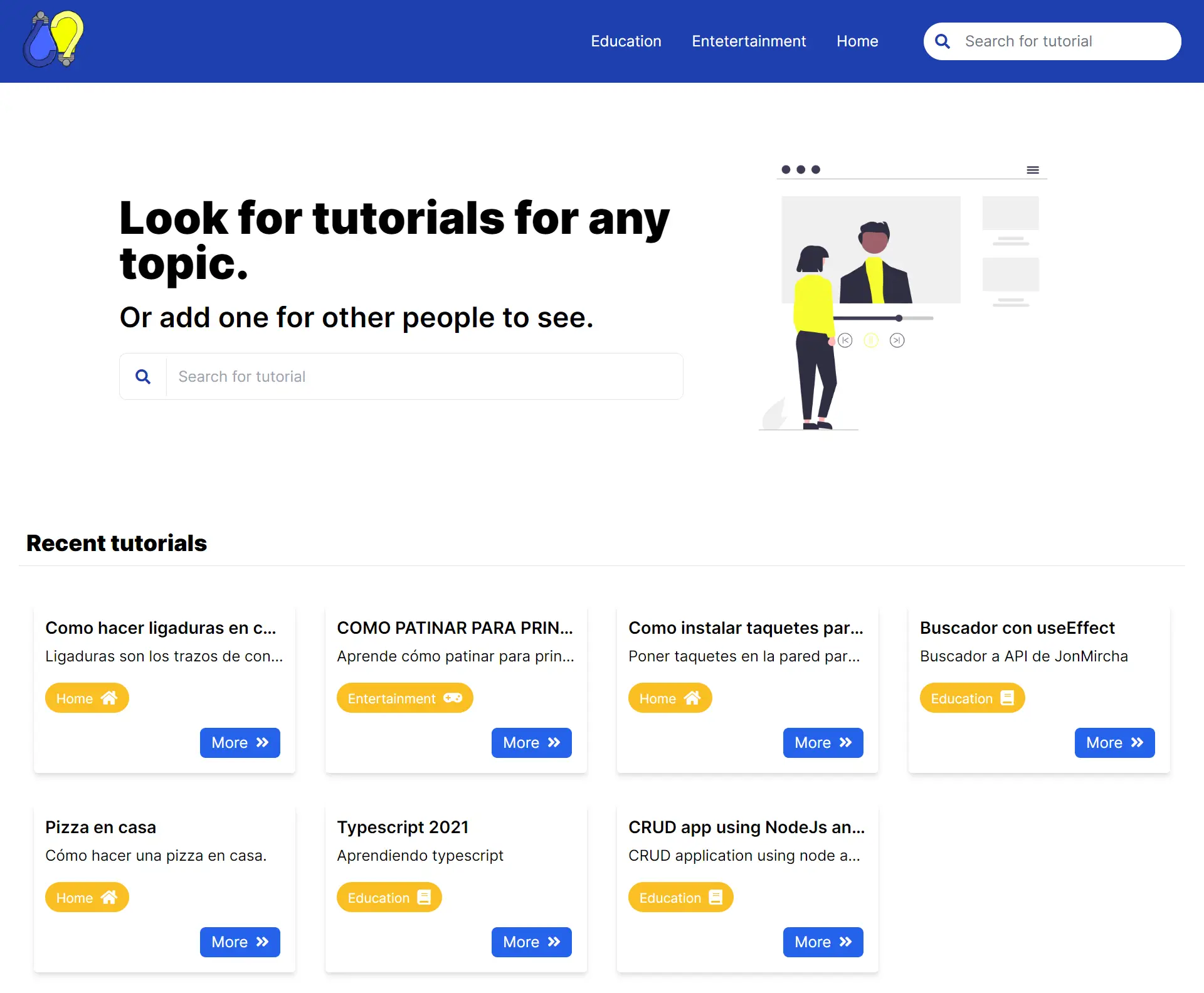
Task: Click the gamepad icon on the Entertainment badge
Action: point(453,698)
